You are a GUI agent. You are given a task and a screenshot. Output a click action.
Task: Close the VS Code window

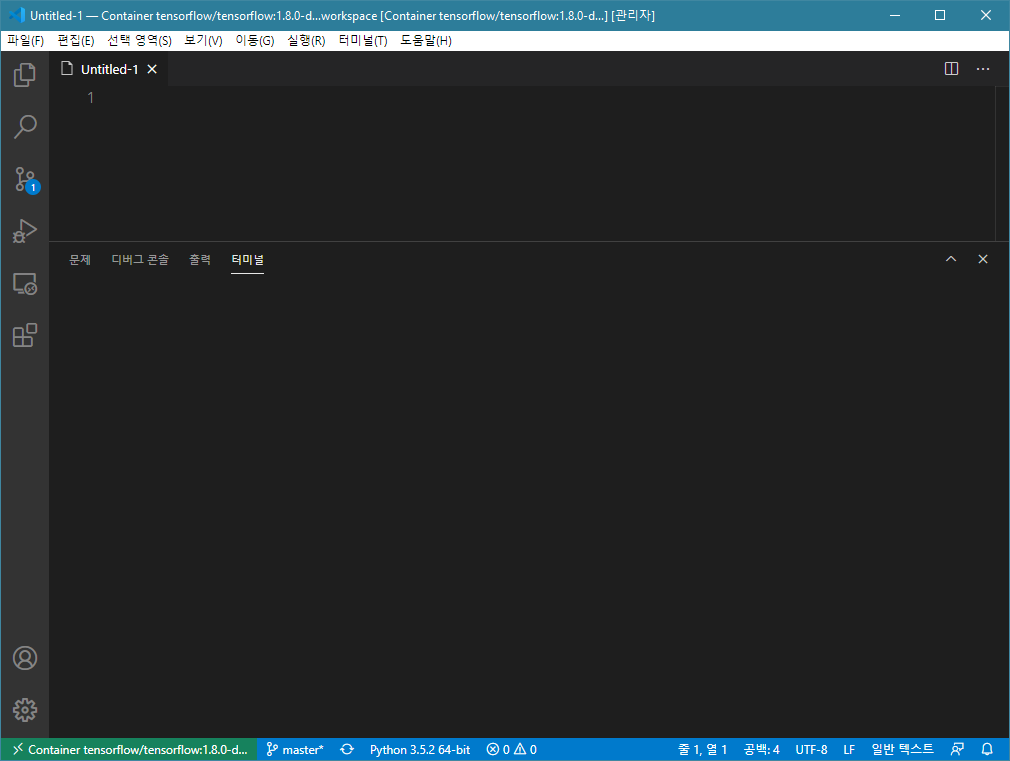986,15
